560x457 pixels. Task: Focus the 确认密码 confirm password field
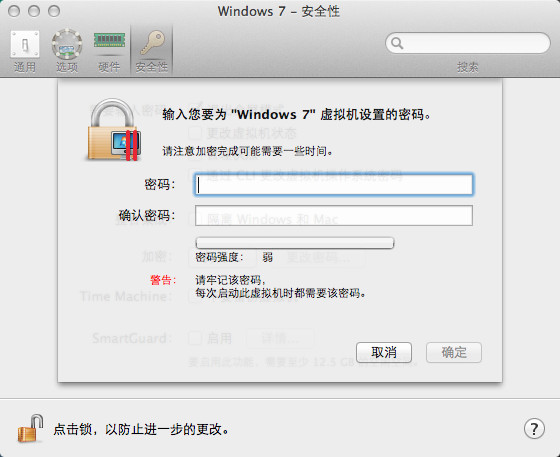334,215
